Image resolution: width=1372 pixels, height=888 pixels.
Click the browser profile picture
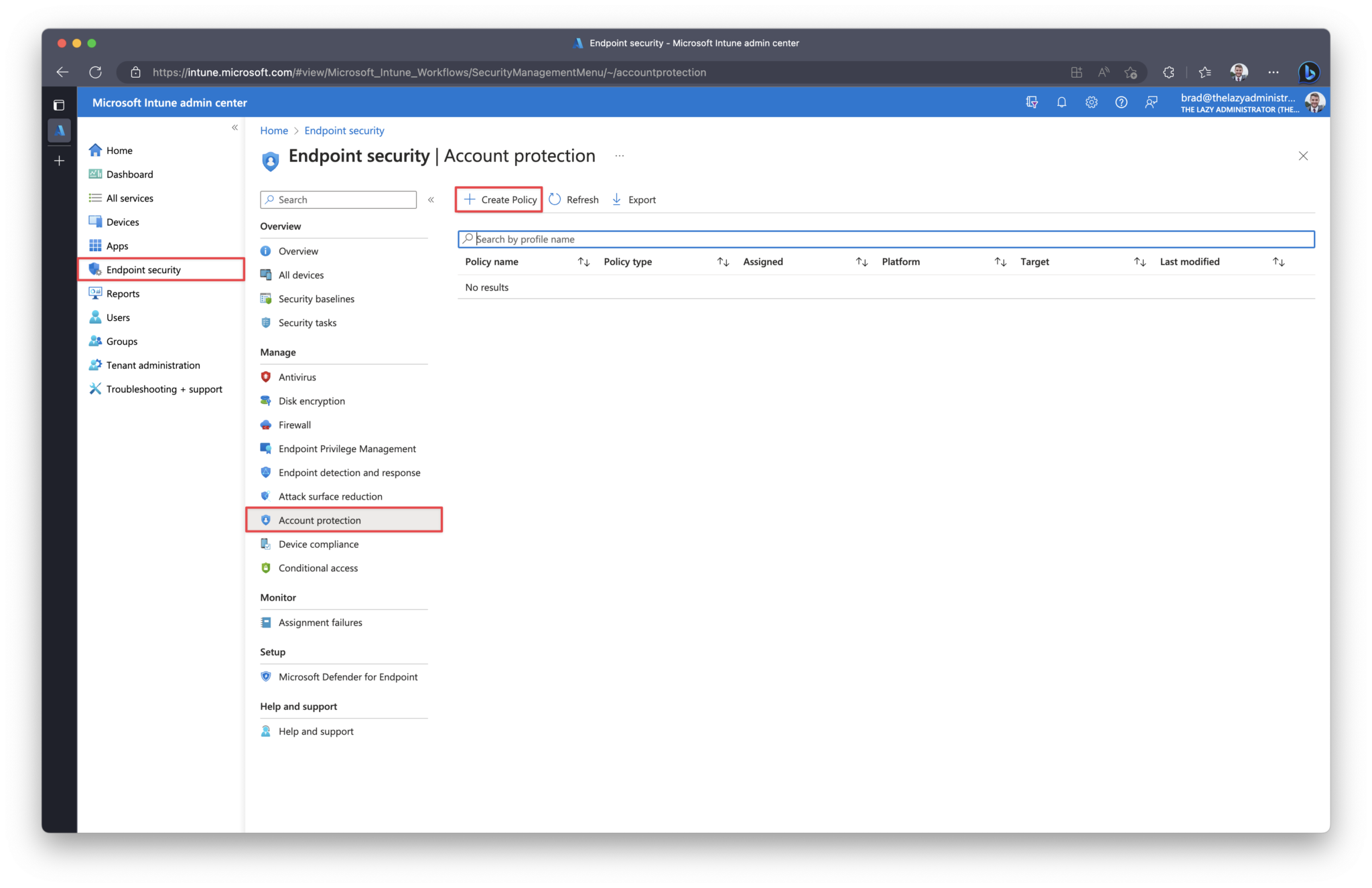(x=1239, y=72)
